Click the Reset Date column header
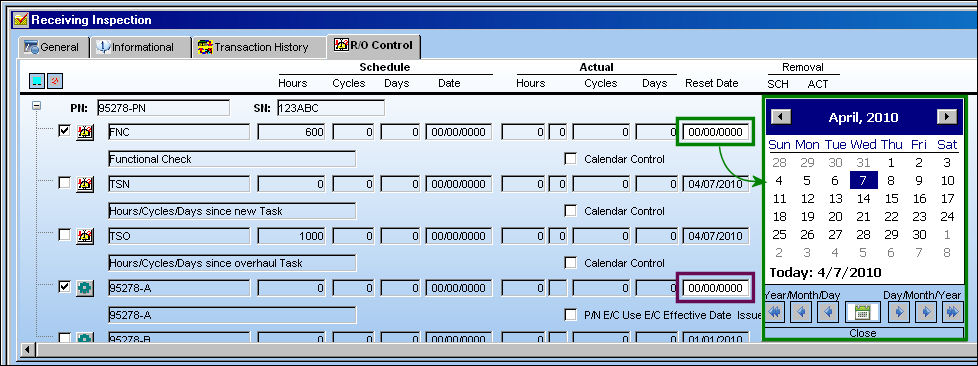The image size is (978, 366). (712, 83)
